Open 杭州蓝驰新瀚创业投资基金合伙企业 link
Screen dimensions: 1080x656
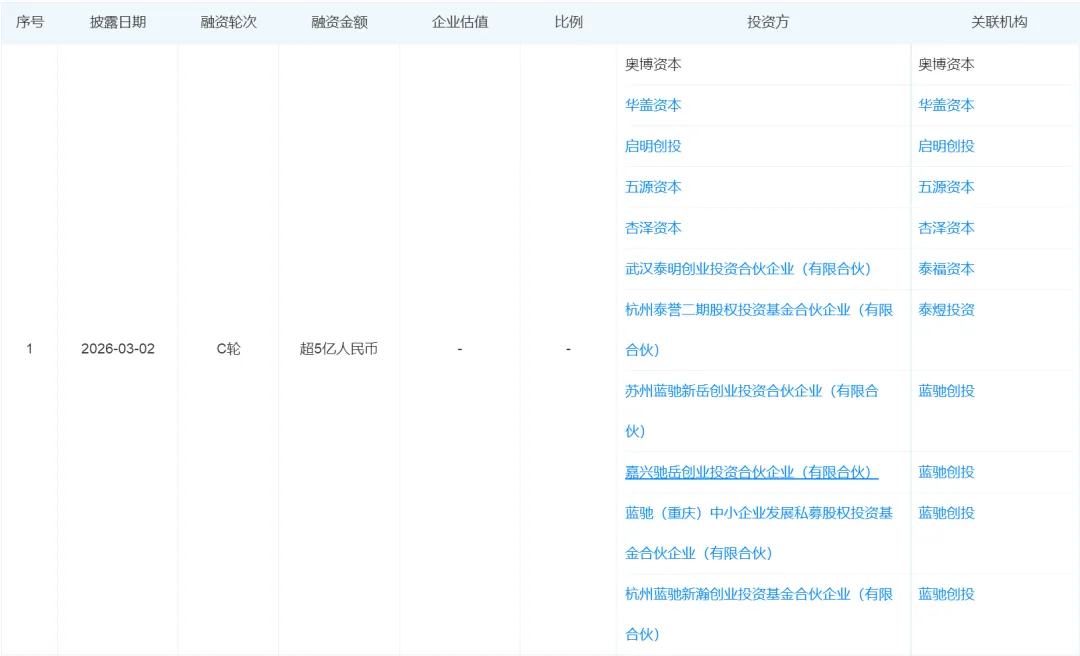tap(758, 614)
